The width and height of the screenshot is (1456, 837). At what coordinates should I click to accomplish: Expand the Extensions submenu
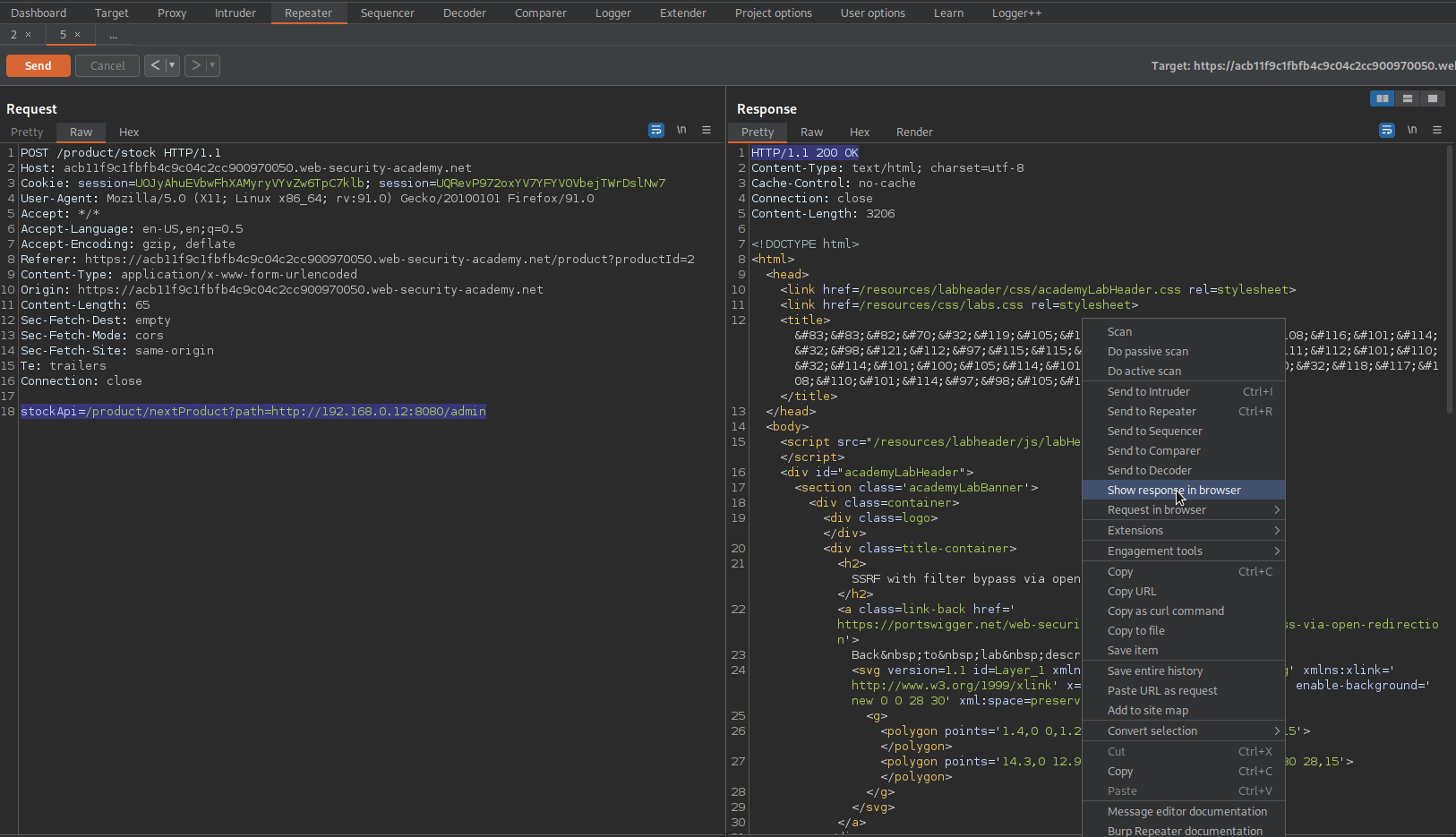click(1184, 530)
